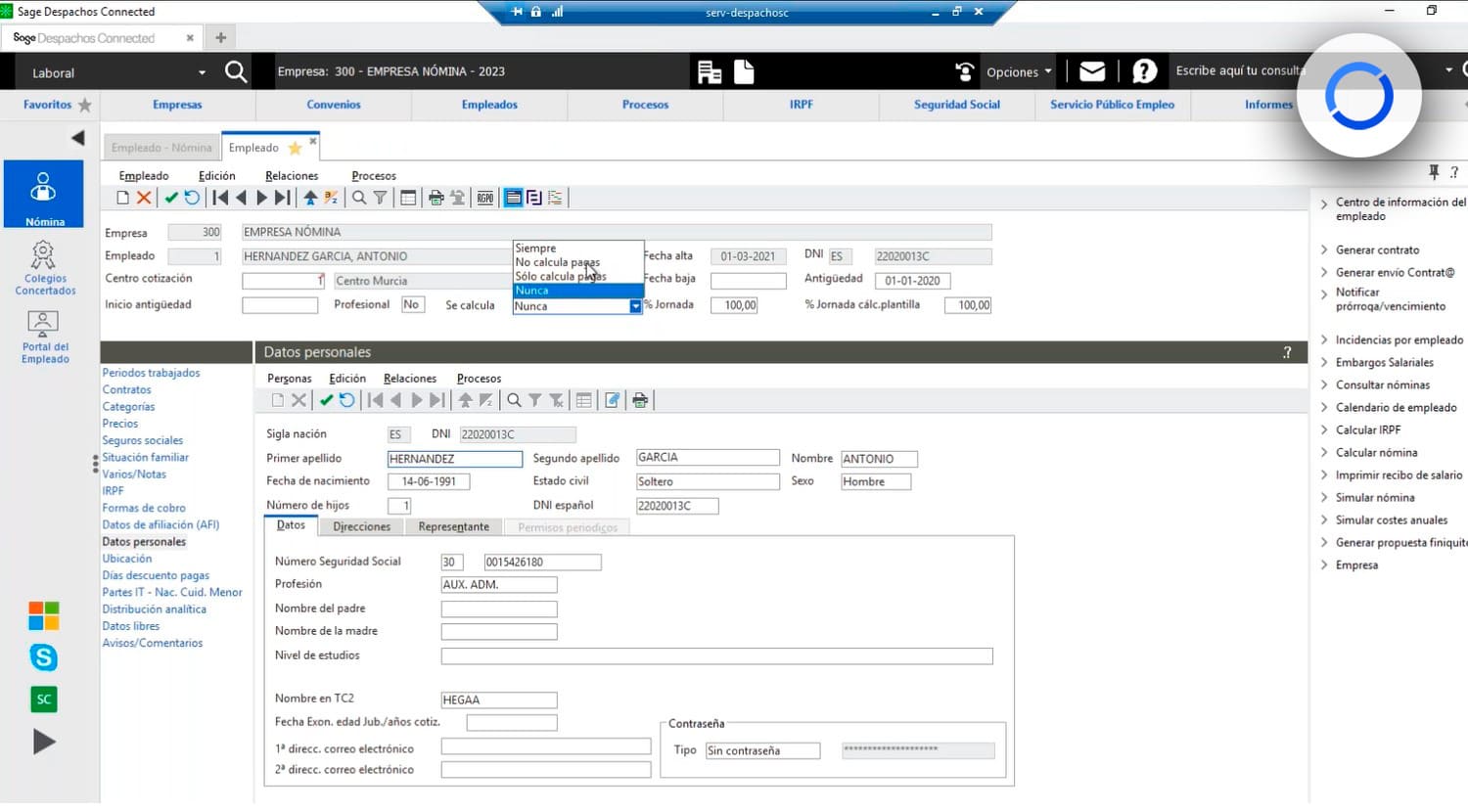Image resolution: width=1468 pixels, height=812 pixels.
Task: Toggle the highlighted list view icon
Action: click(x=513, y=197)
